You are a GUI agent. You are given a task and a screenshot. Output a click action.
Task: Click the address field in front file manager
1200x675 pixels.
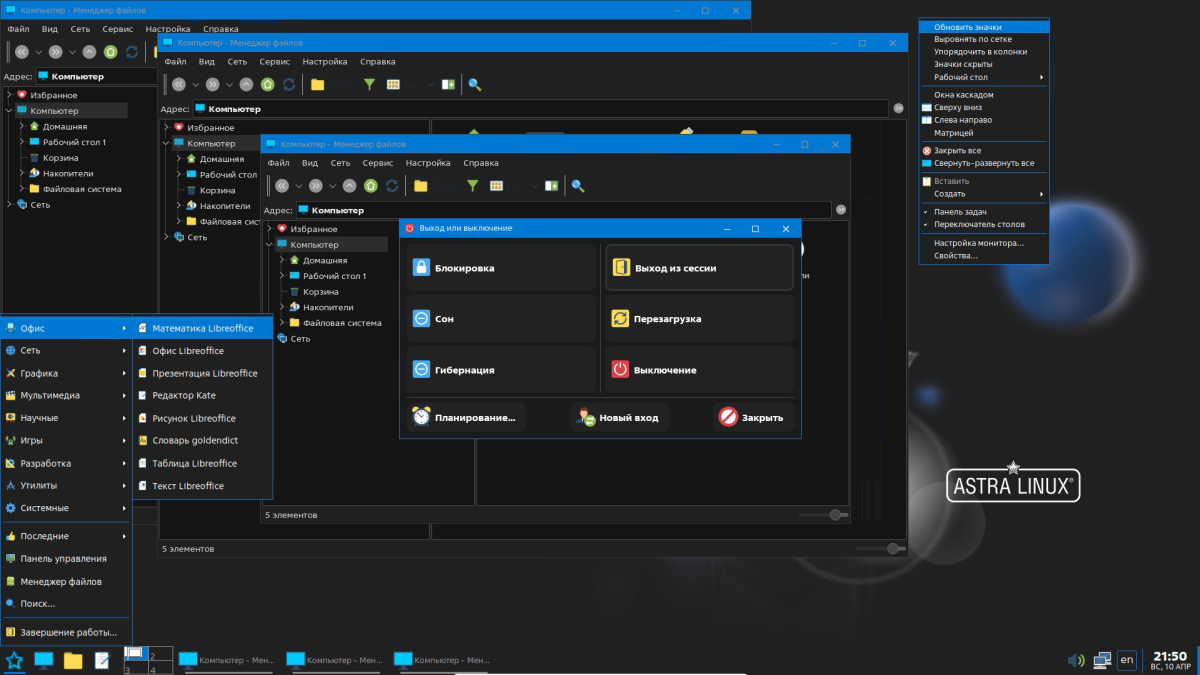point(563,210)
